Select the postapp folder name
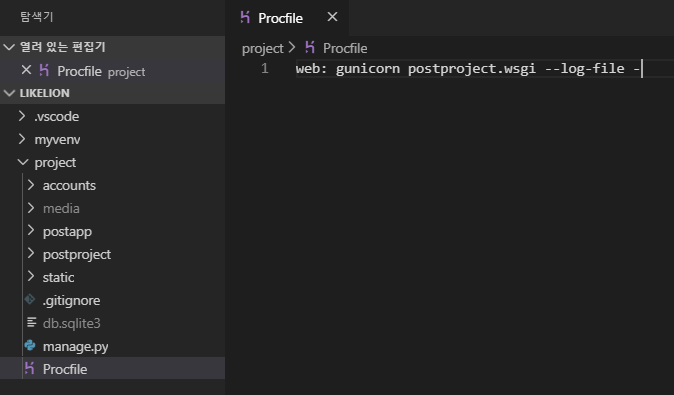The height and width of the screenshot is (395, 674). 67,232
